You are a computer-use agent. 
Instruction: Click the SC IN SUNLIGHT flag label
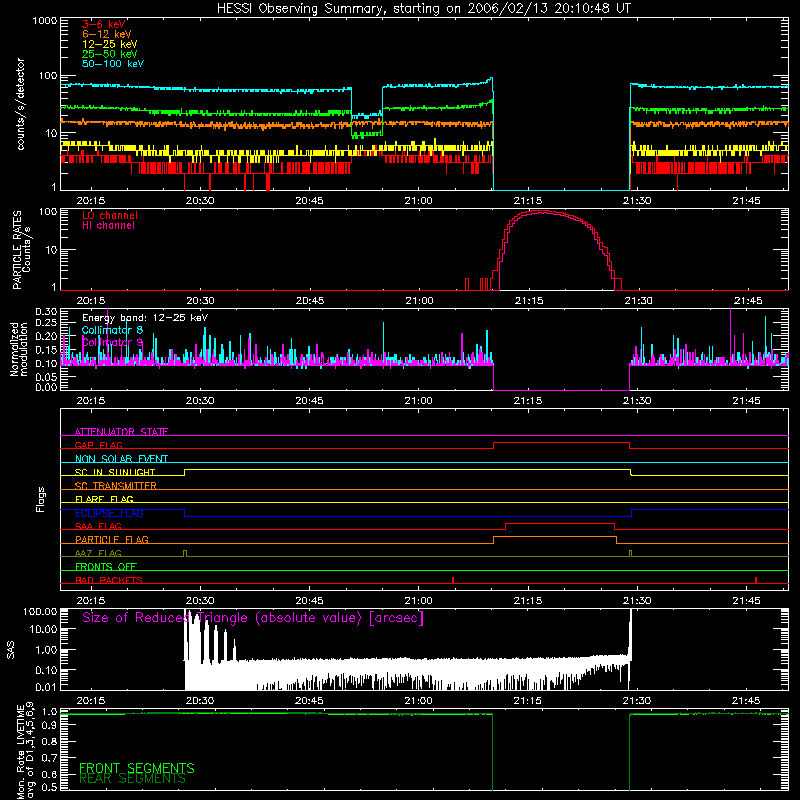(115, 472)
